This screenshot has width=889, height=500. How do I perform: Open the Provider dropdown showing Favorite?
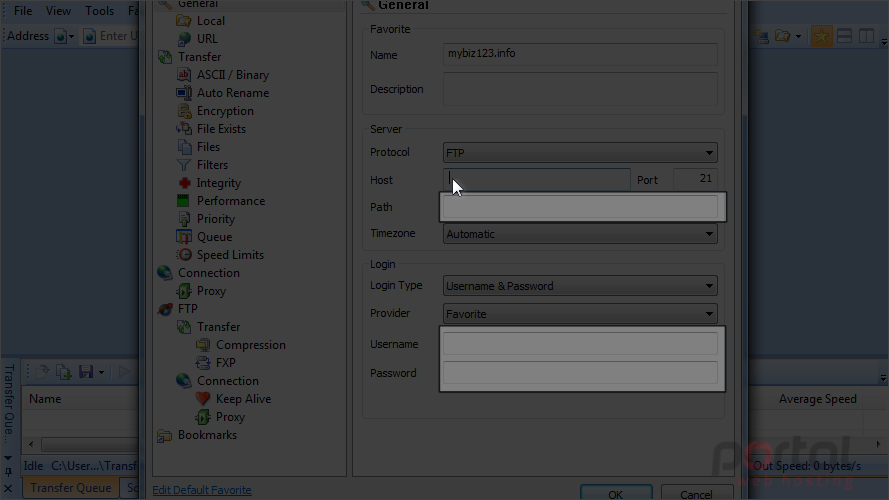pos(580,313)
